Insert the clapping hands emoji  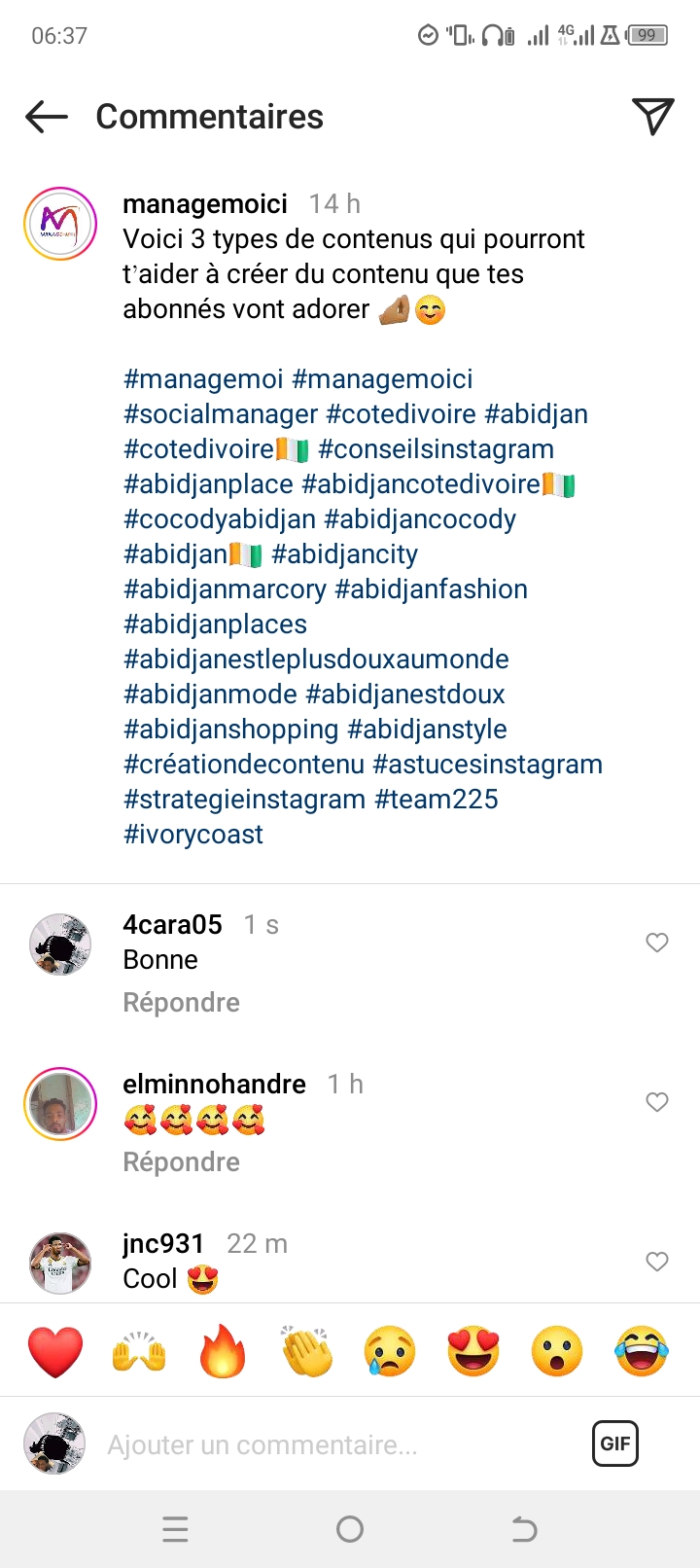[x=306, y=1351]
